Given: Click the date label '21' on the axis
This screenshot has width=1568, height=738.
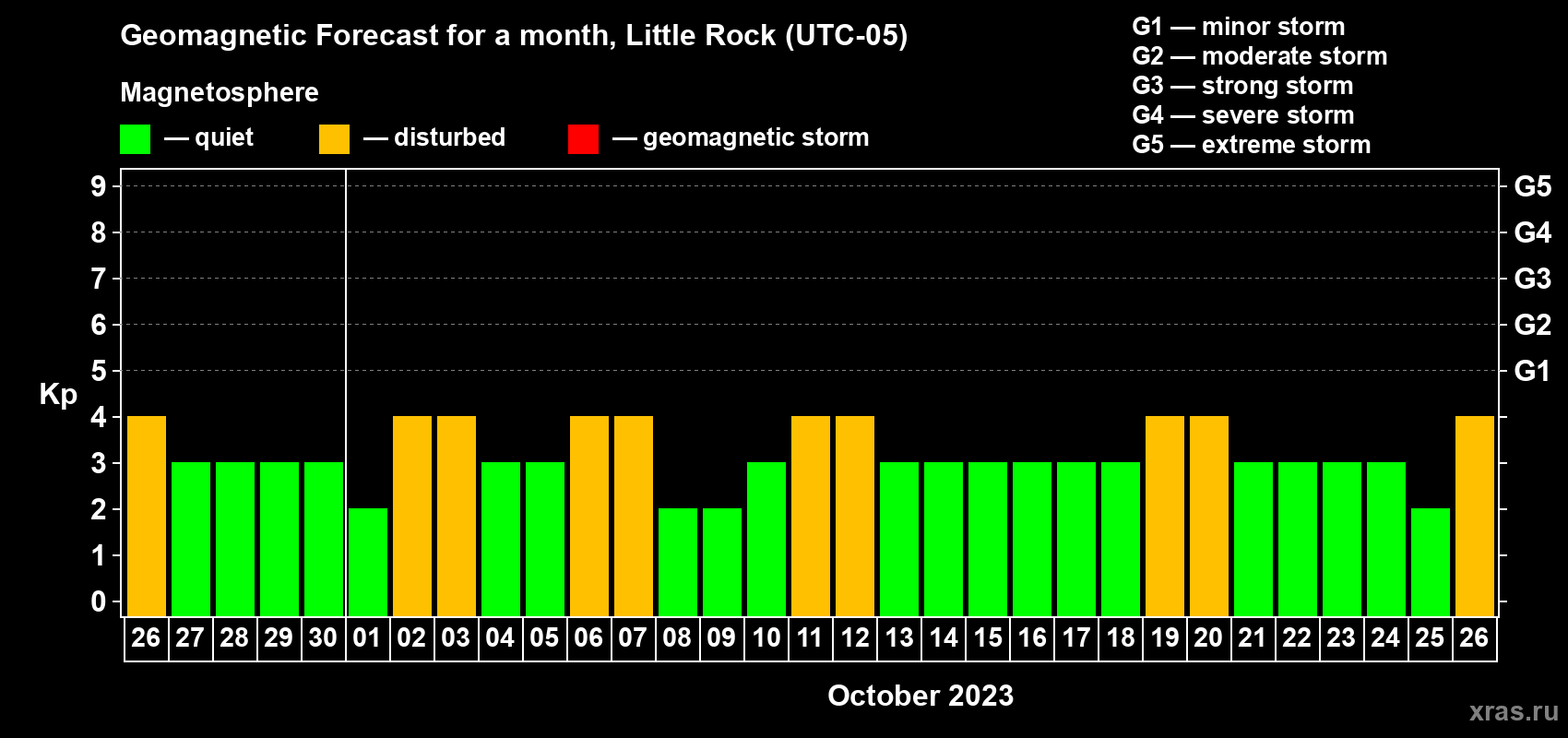Looking at the screenshot, I should (1253, 637).
